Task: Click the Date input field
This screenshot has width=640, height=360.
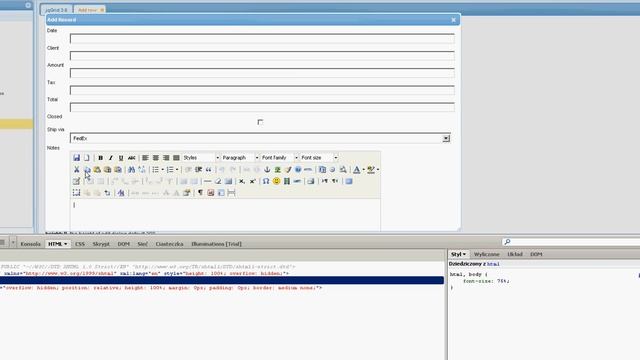Action: (262, 39)
